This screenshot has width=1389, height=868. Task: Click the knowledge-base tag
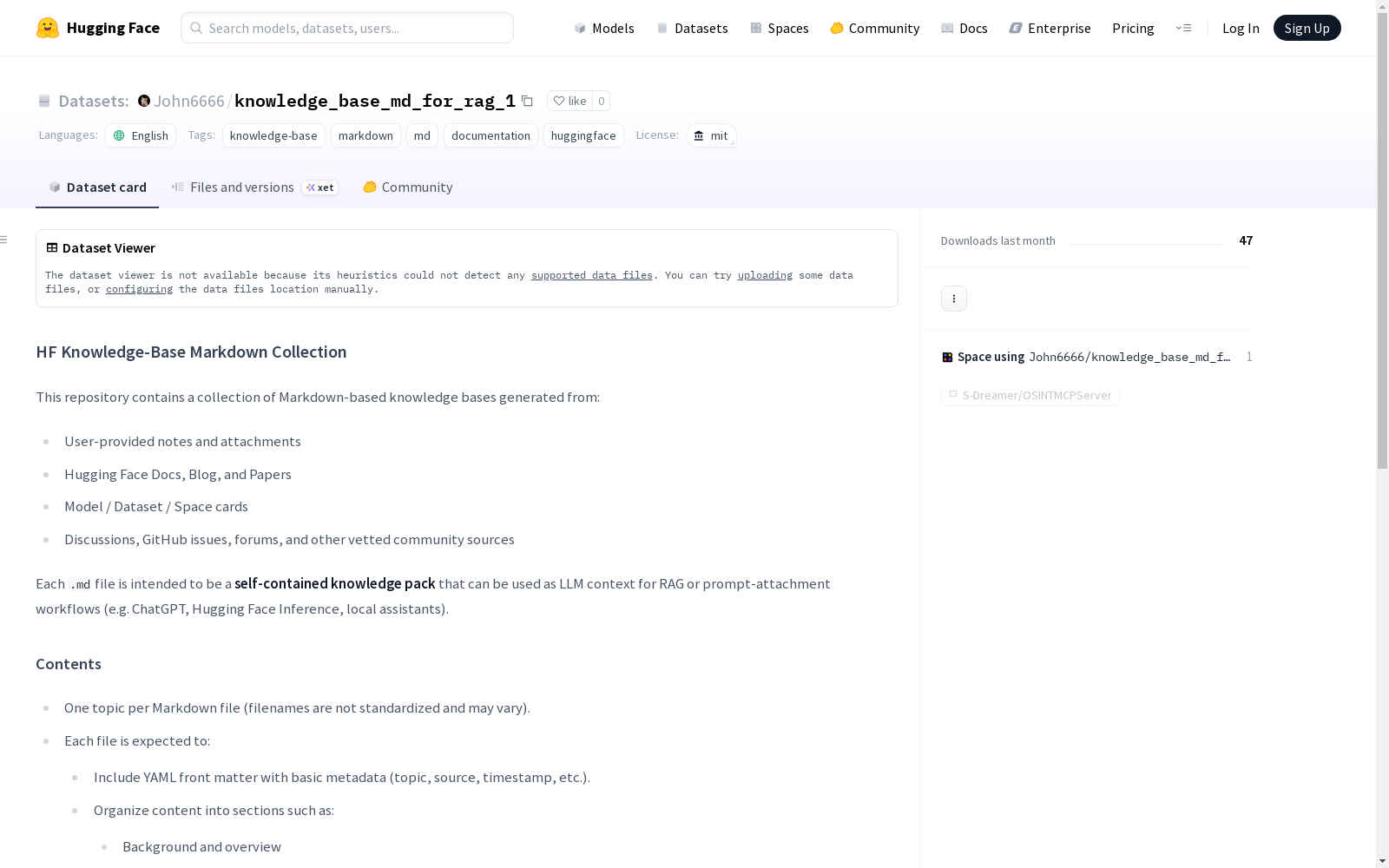tap(273, 135)
